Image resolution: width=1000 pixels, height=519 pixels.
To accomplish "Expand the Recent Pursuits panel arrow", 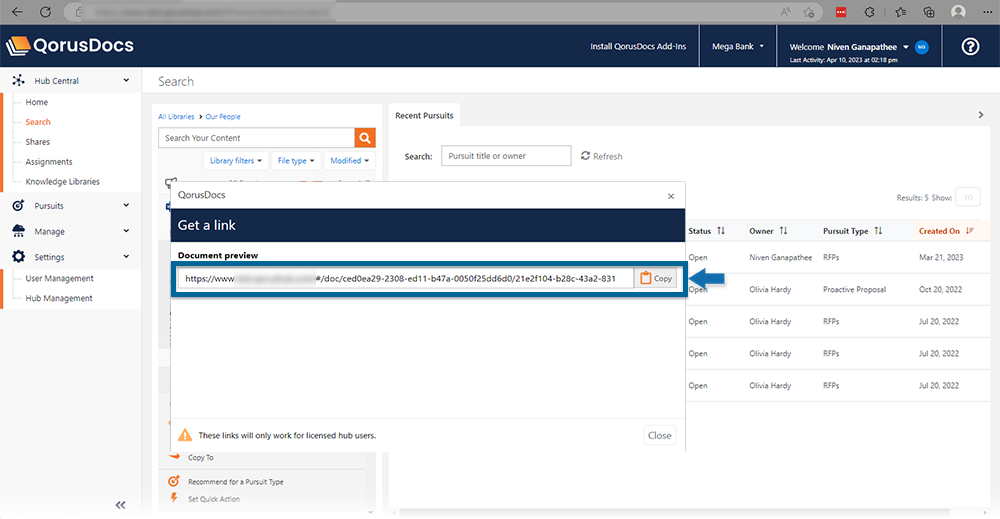I will (x=981, y=115).
